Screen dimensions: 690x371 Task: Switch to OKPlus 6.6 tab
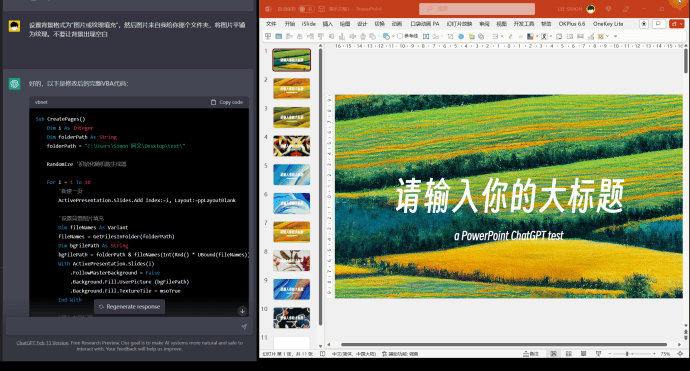tap(572, 24)
